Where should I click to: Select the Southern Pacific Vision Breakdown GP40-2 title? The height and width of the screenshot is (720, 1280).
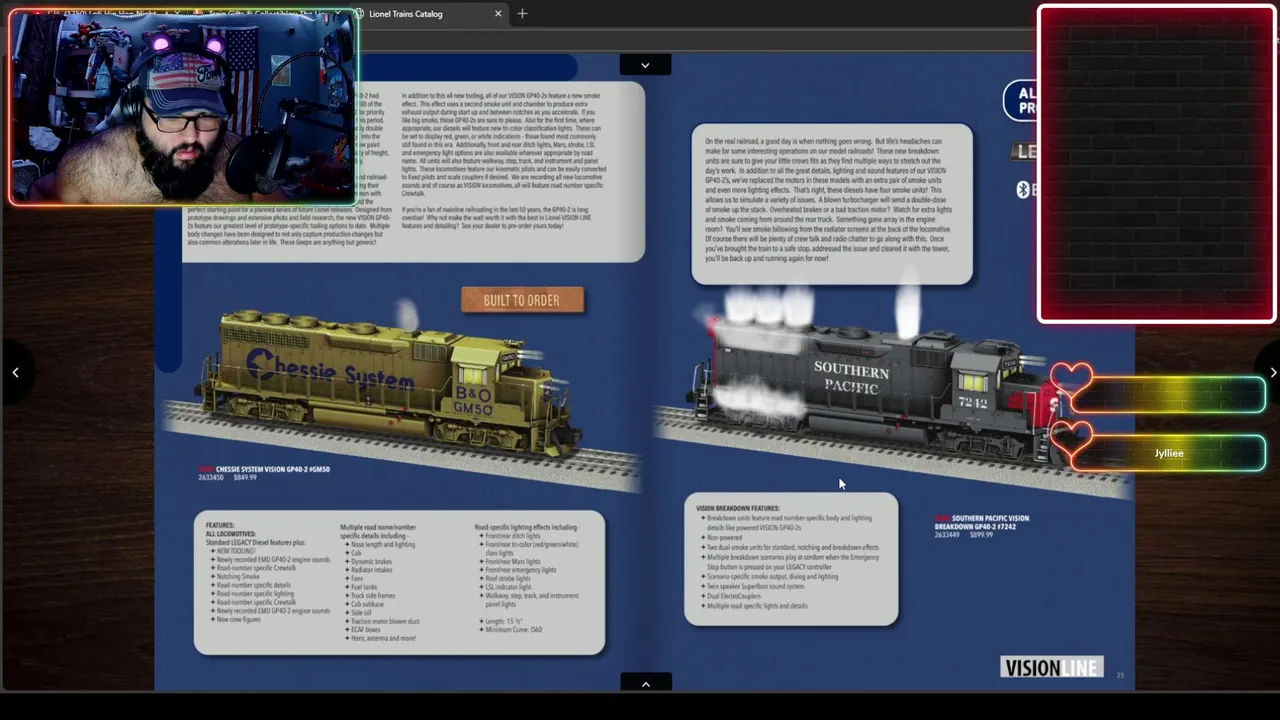(x=982, y=522)
